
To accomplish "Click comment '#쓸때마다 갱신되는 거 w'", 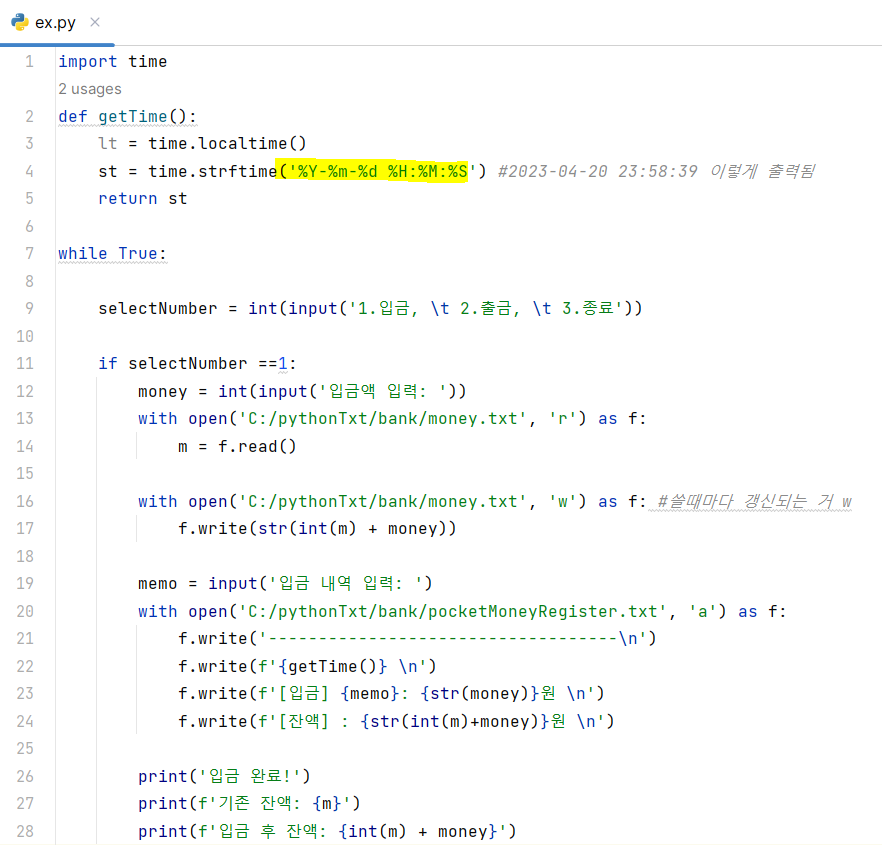I will click(754, 501).
